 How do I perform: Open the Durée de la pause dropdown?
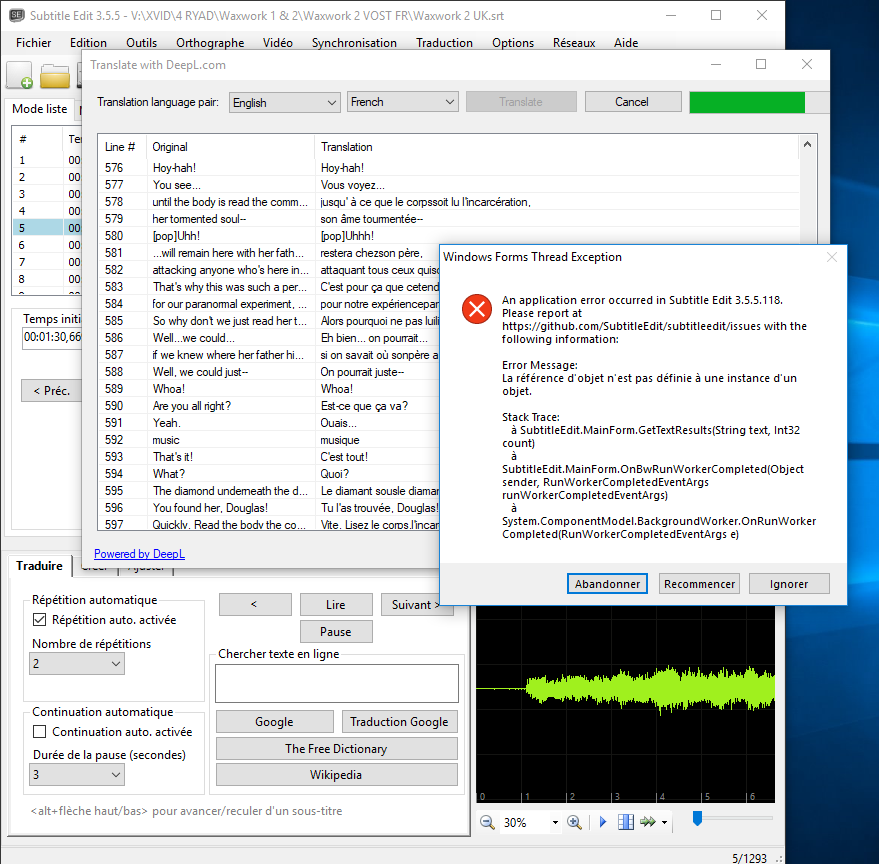[x=77, y=775]
